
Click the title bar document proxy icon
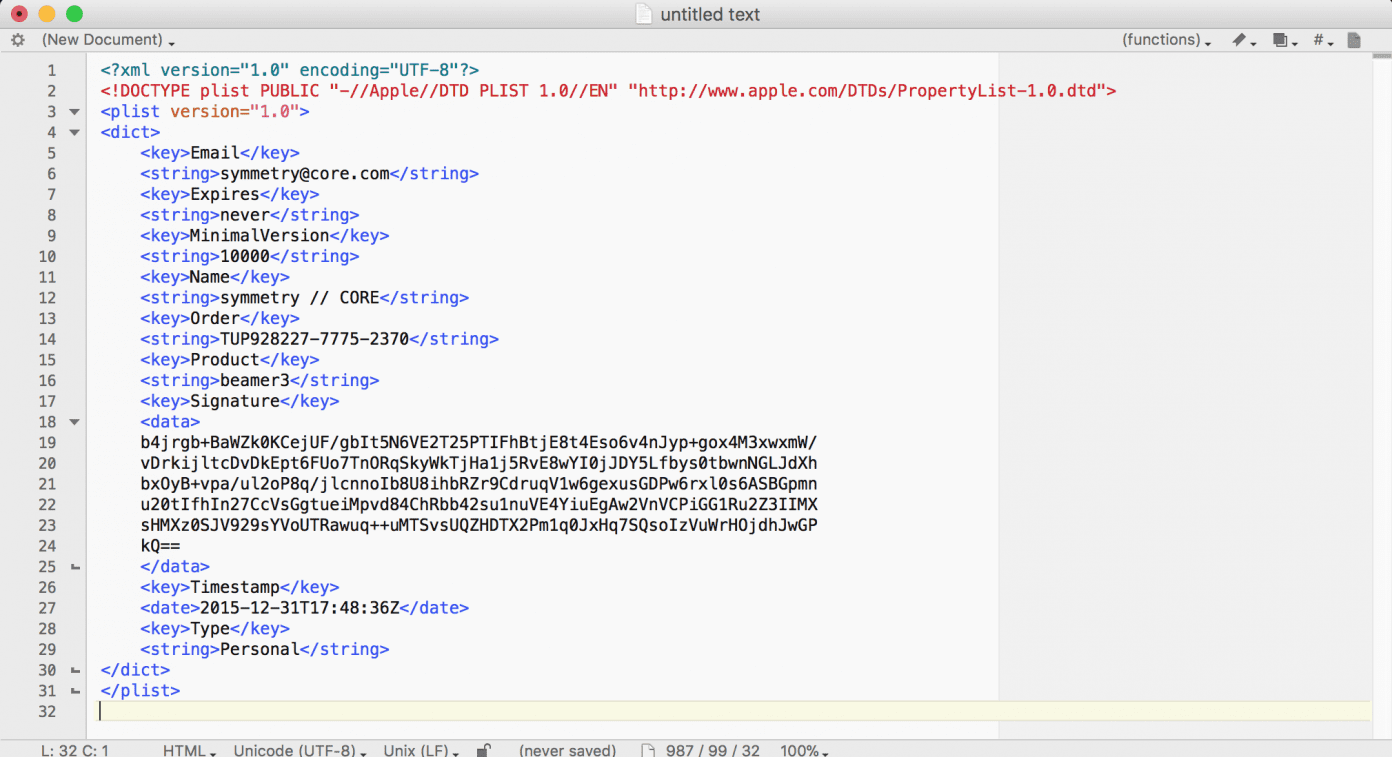click(x=643, y=14)
